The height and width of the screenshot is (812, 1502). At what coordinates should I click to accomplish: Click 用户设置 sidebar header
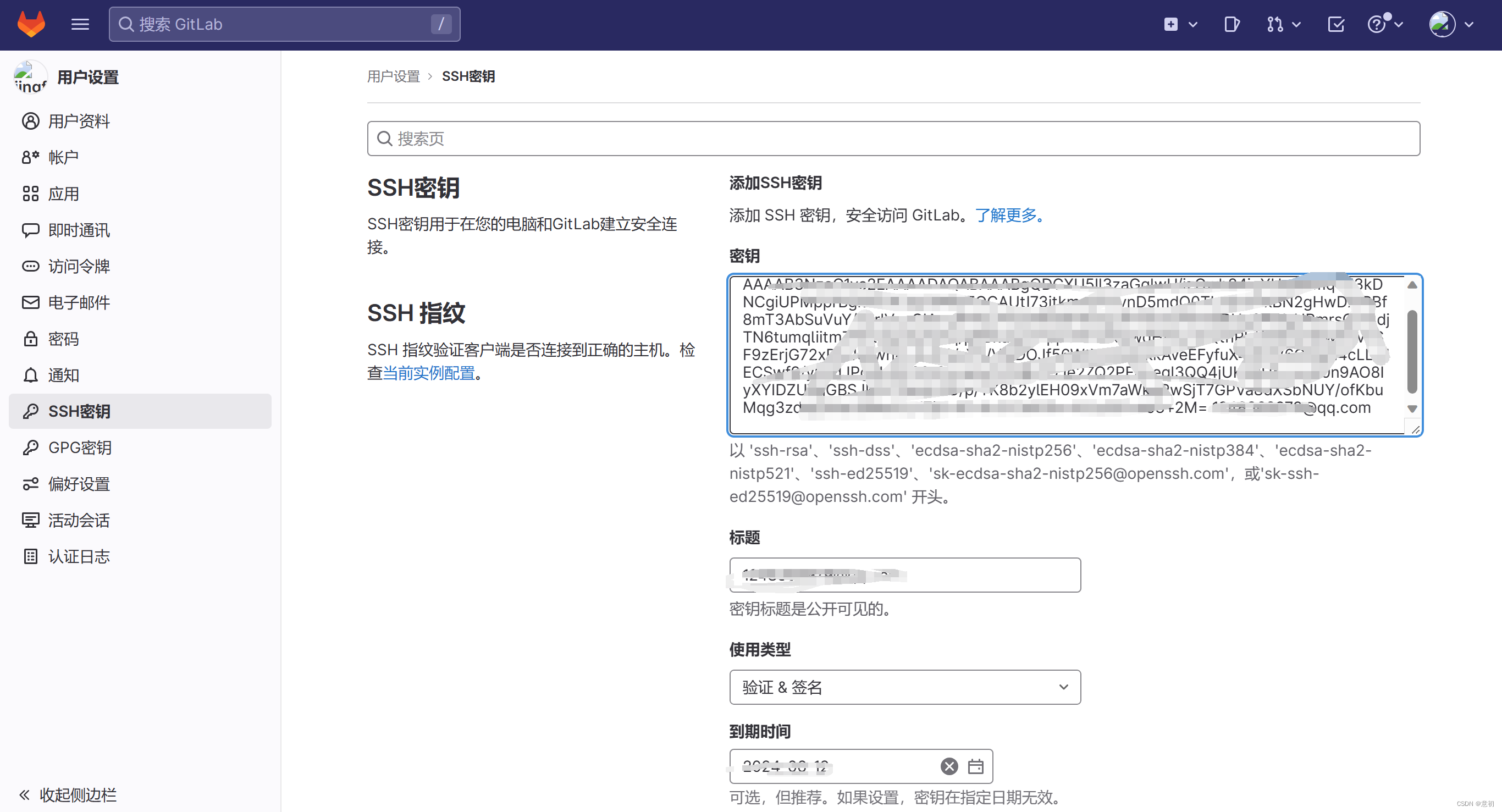[88, 77]
